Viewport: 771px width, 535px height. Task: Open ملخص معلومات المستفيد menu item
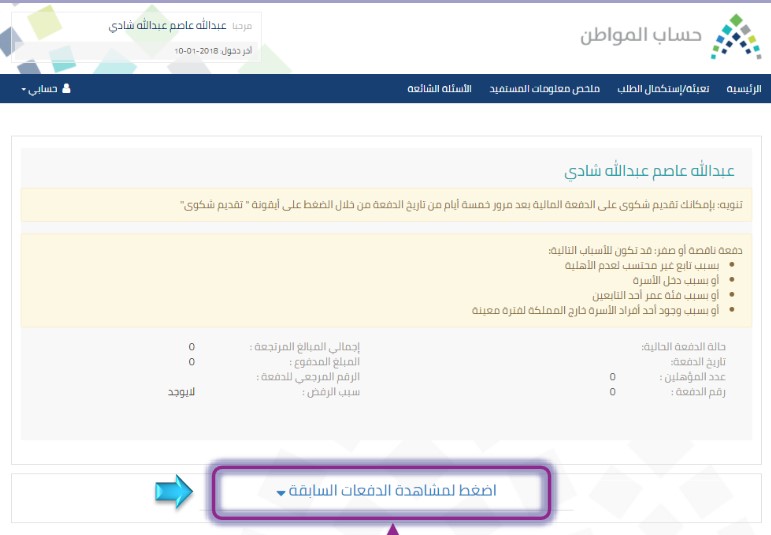click(544, 89)
